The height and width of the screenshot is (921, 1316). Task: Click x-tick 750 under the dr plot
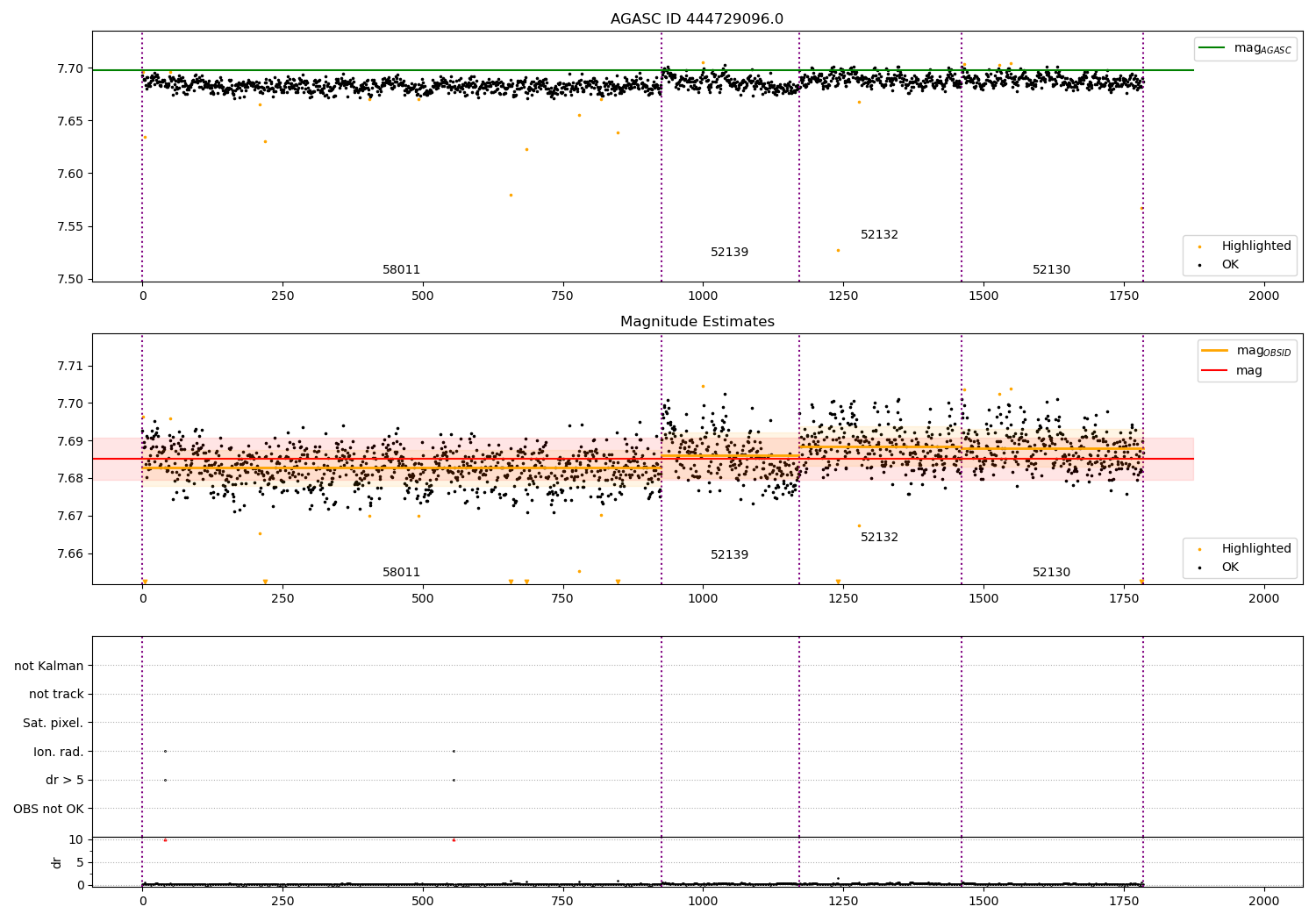pyautogui.click(x=562, y=901)
